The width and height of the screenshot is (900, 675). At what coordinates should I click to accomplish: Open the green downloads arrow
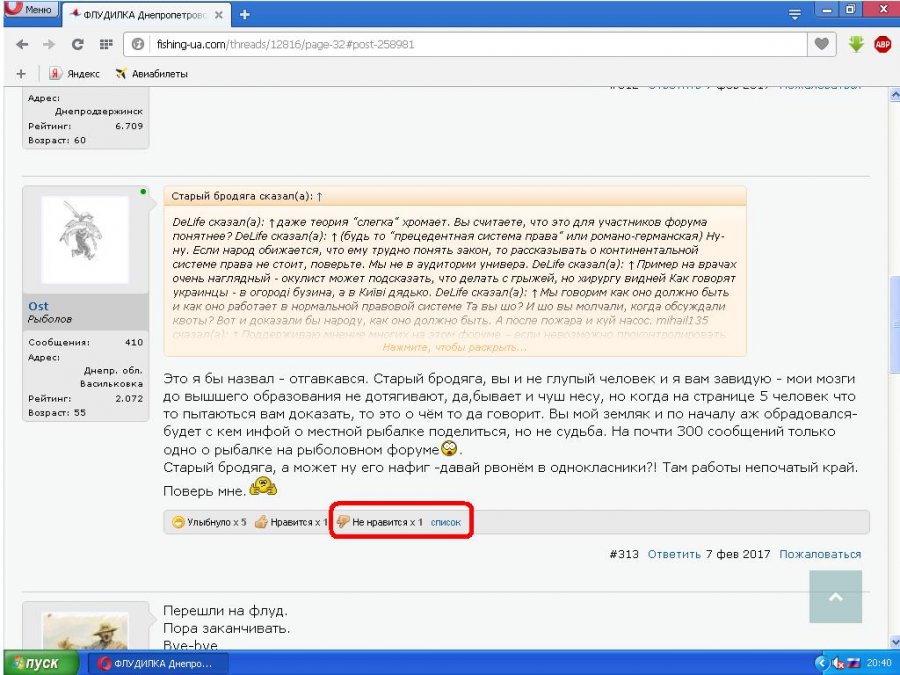point(856,45)
